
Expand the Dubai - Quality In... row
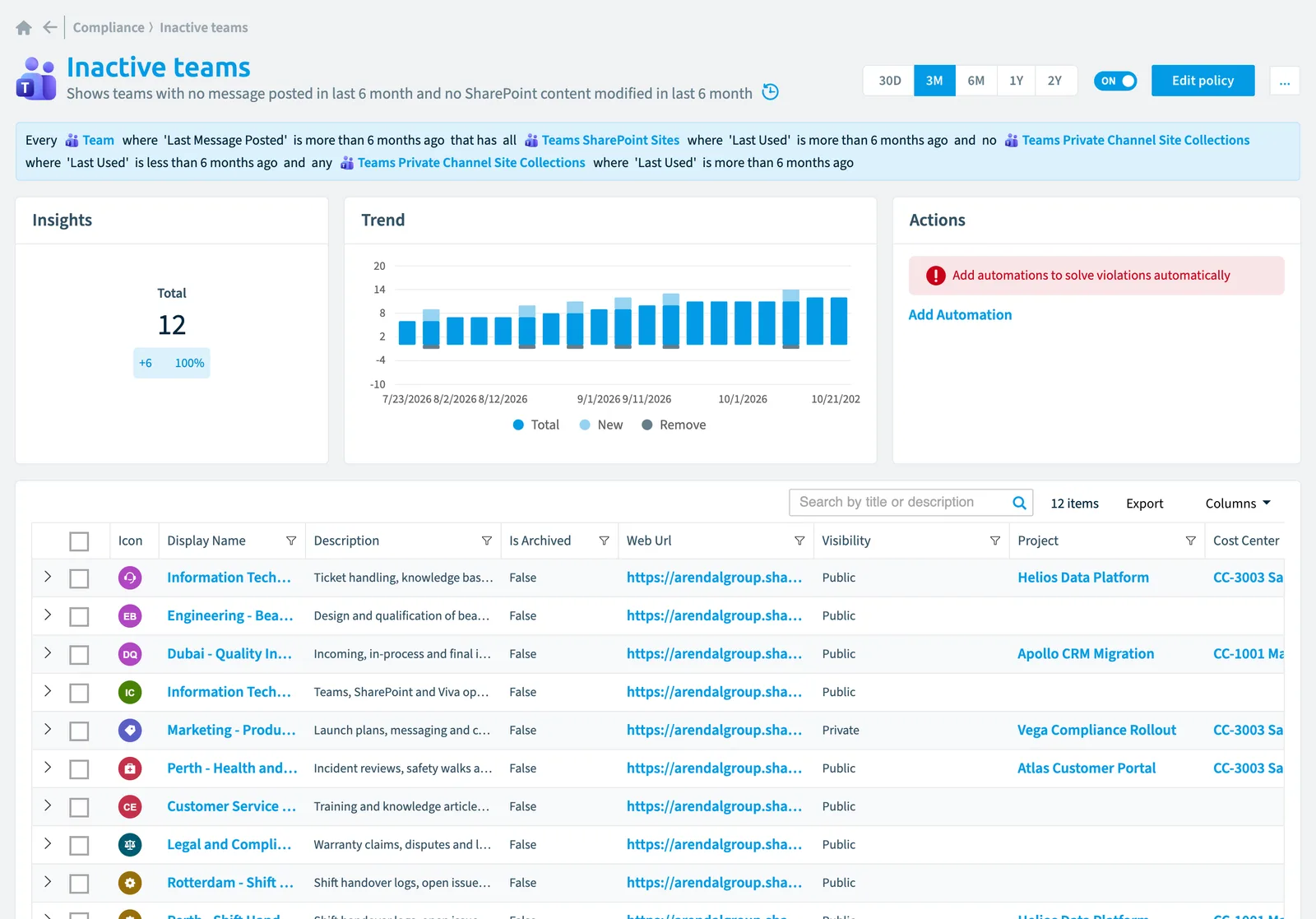click(48, 652)
